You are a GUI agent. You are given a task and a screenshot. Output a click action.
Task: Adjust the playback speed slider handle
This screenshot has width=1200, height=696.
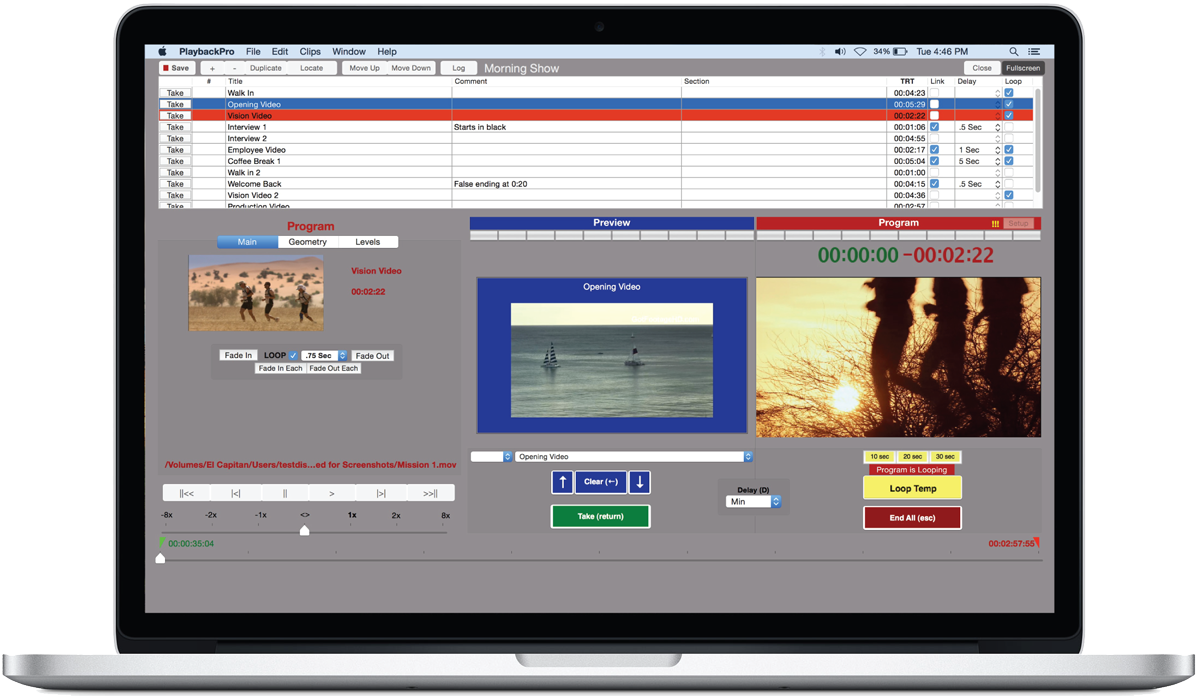(304, 531)
